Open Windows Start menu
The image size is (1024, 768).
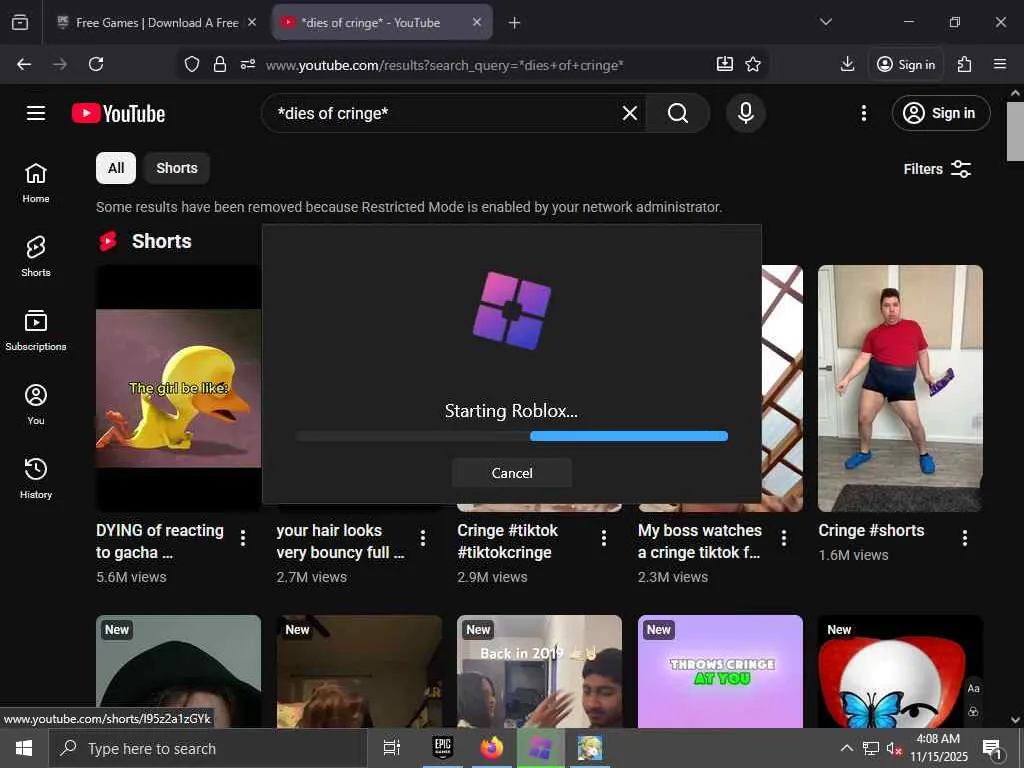24,748
